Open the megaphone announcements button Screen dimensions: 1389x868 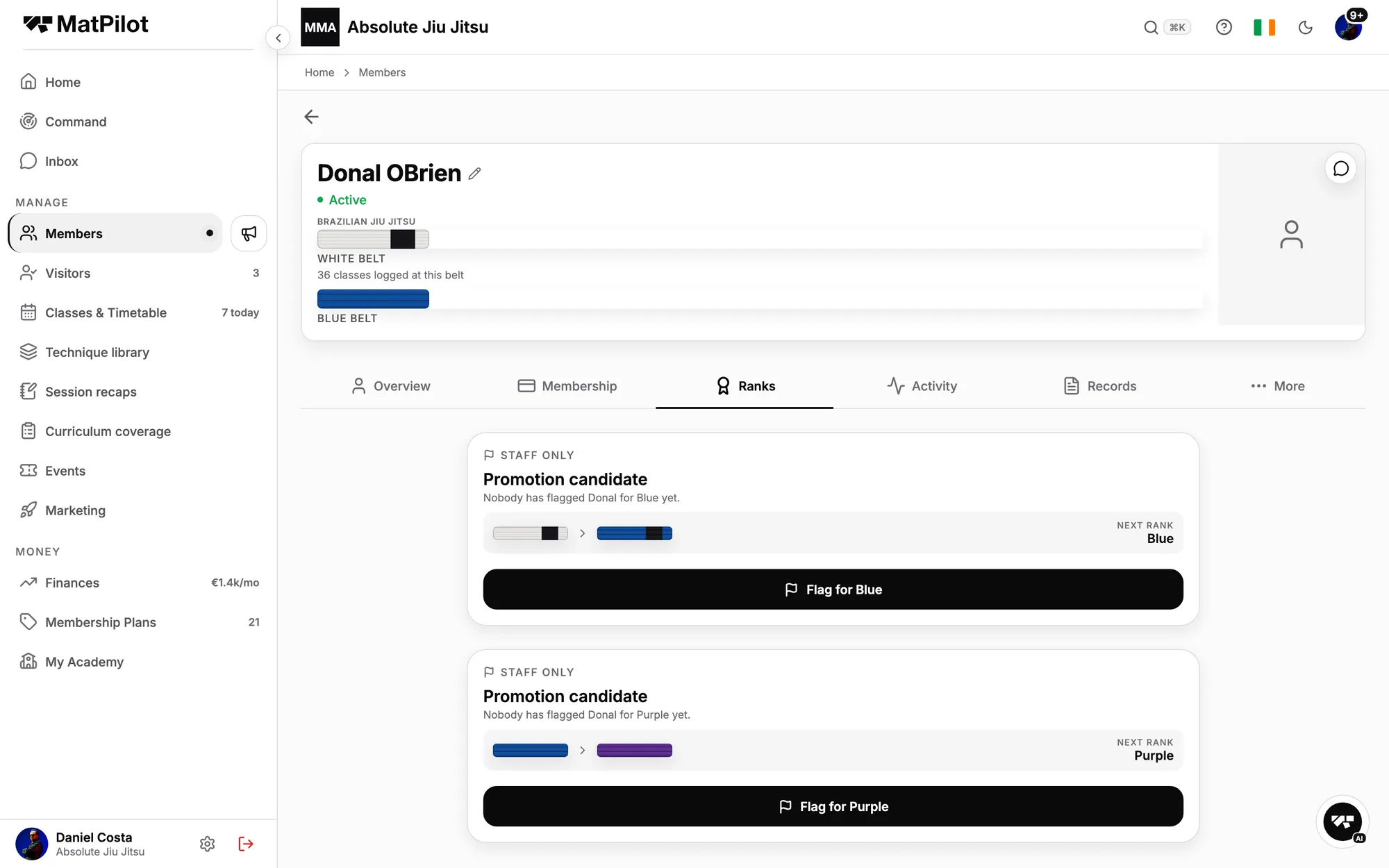[x=249, y=233]
